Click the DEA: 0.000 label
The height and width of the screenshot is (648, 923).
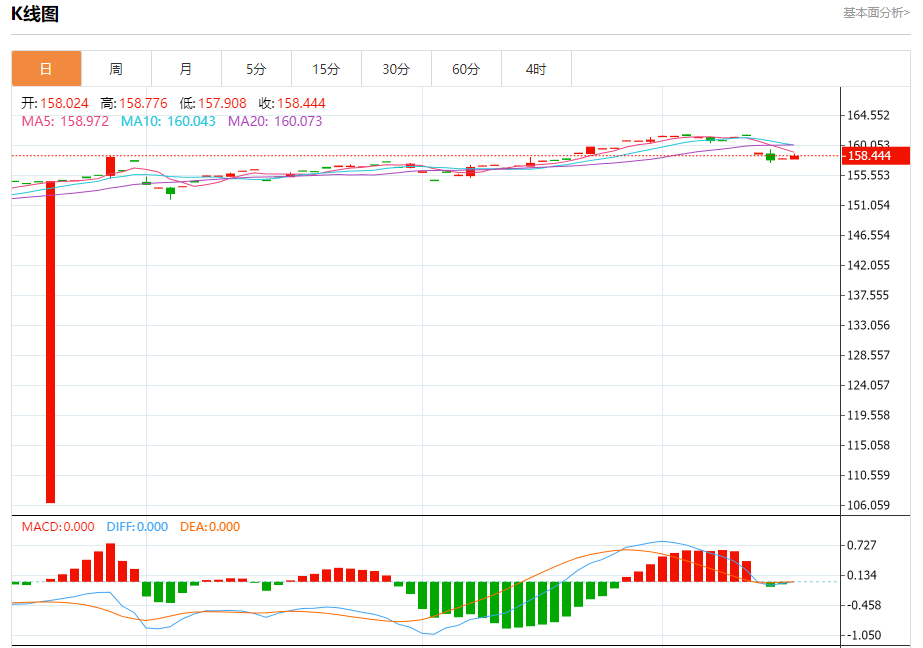210,527
